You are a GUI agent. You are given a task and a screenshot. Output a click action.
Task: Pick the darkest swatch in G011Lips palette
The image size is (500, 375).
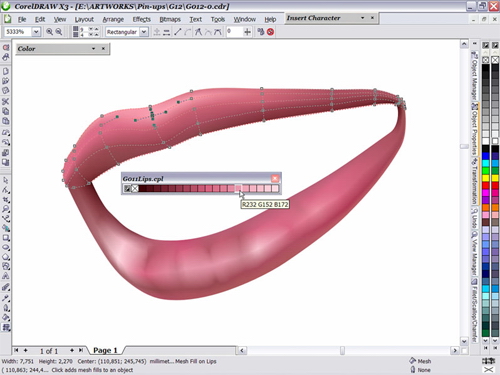[142, 189]
